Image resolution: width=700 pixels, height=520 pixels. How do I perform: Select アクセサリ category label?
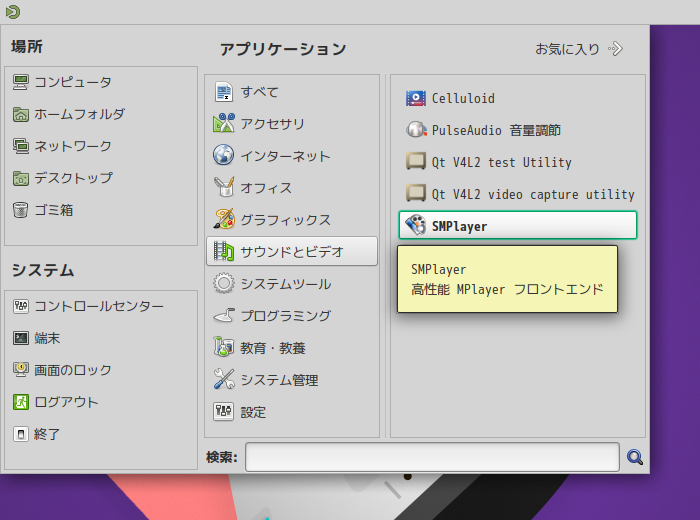[272, 124]
